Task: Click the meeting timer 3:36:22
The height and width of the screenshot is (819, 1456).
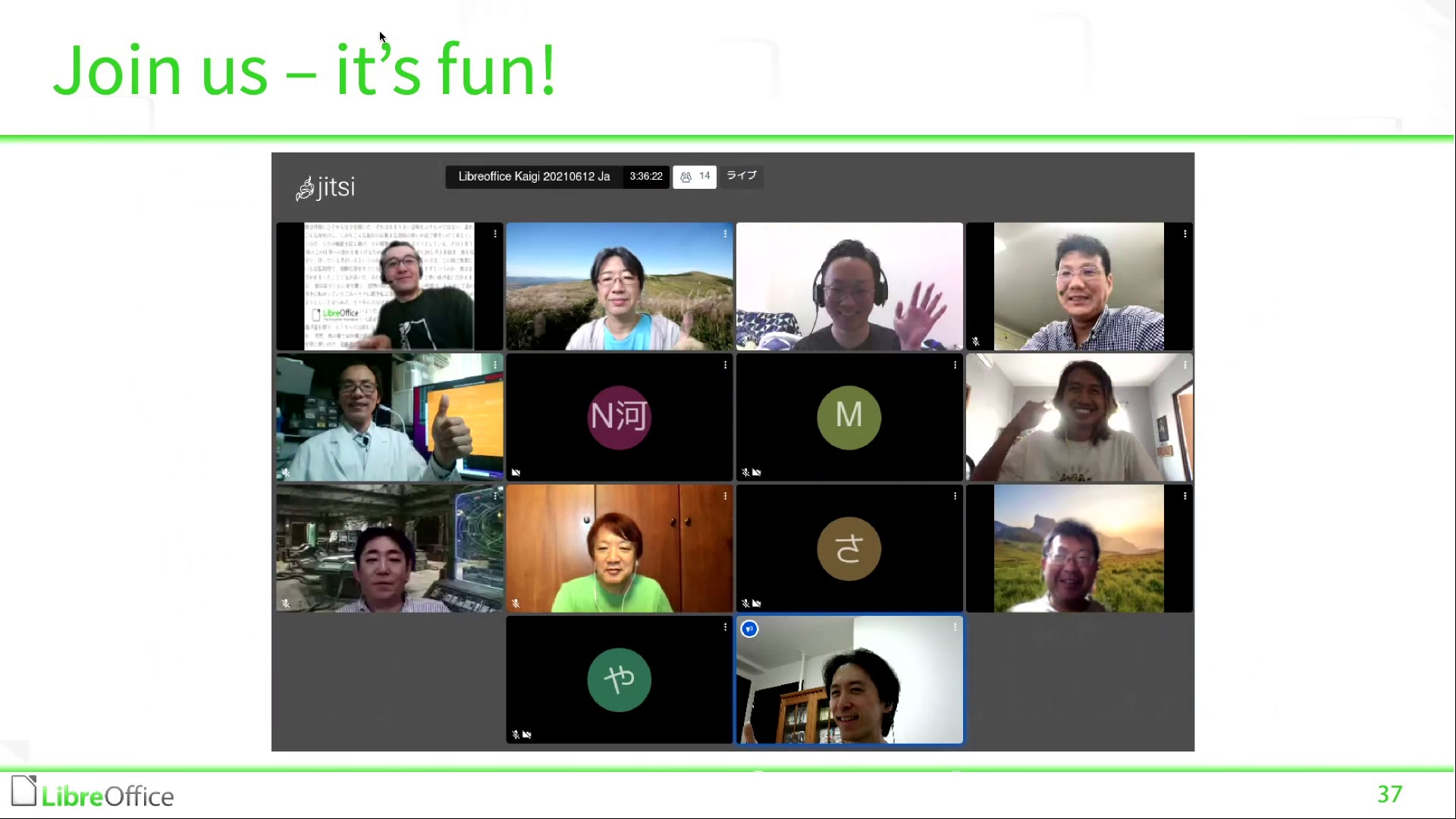Action: [646, 177]
